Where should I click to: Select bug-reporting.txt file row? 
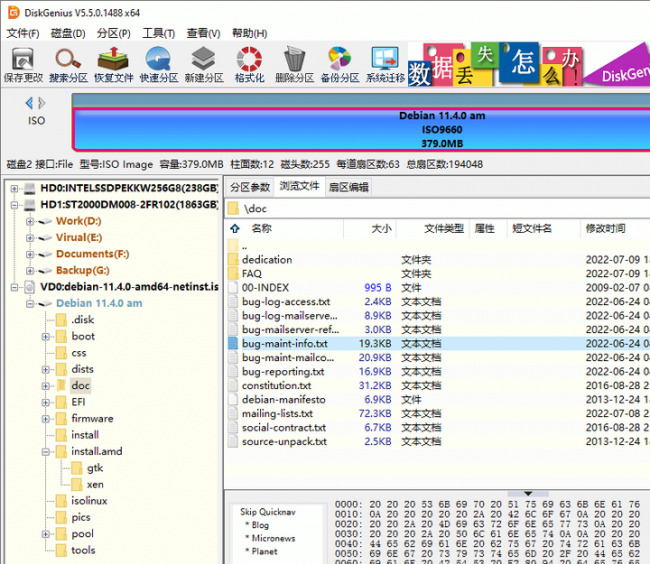coord(439,372)
